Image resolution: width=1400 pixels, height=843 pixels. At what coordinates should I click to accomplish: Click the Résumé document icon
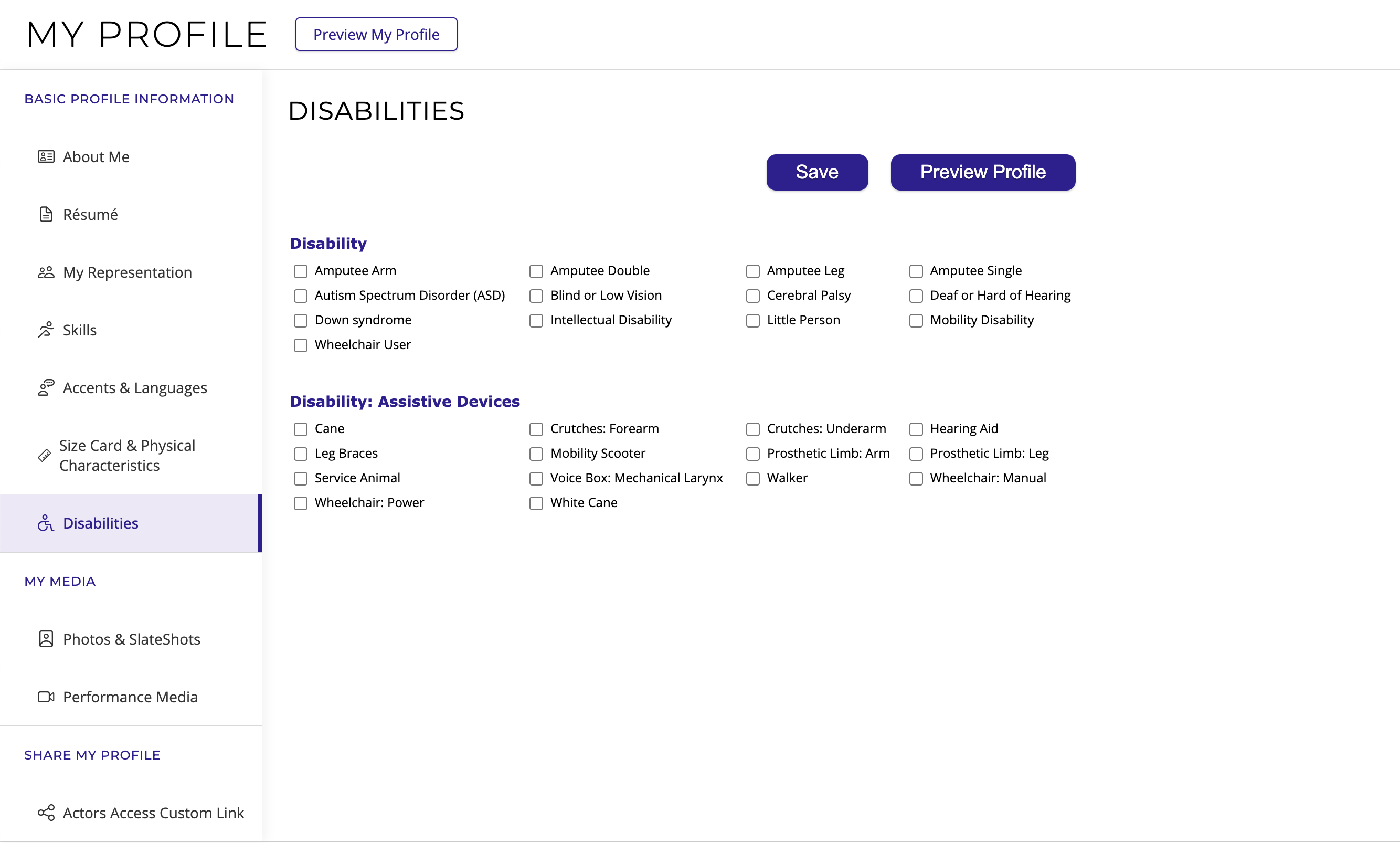click(46, 215)
